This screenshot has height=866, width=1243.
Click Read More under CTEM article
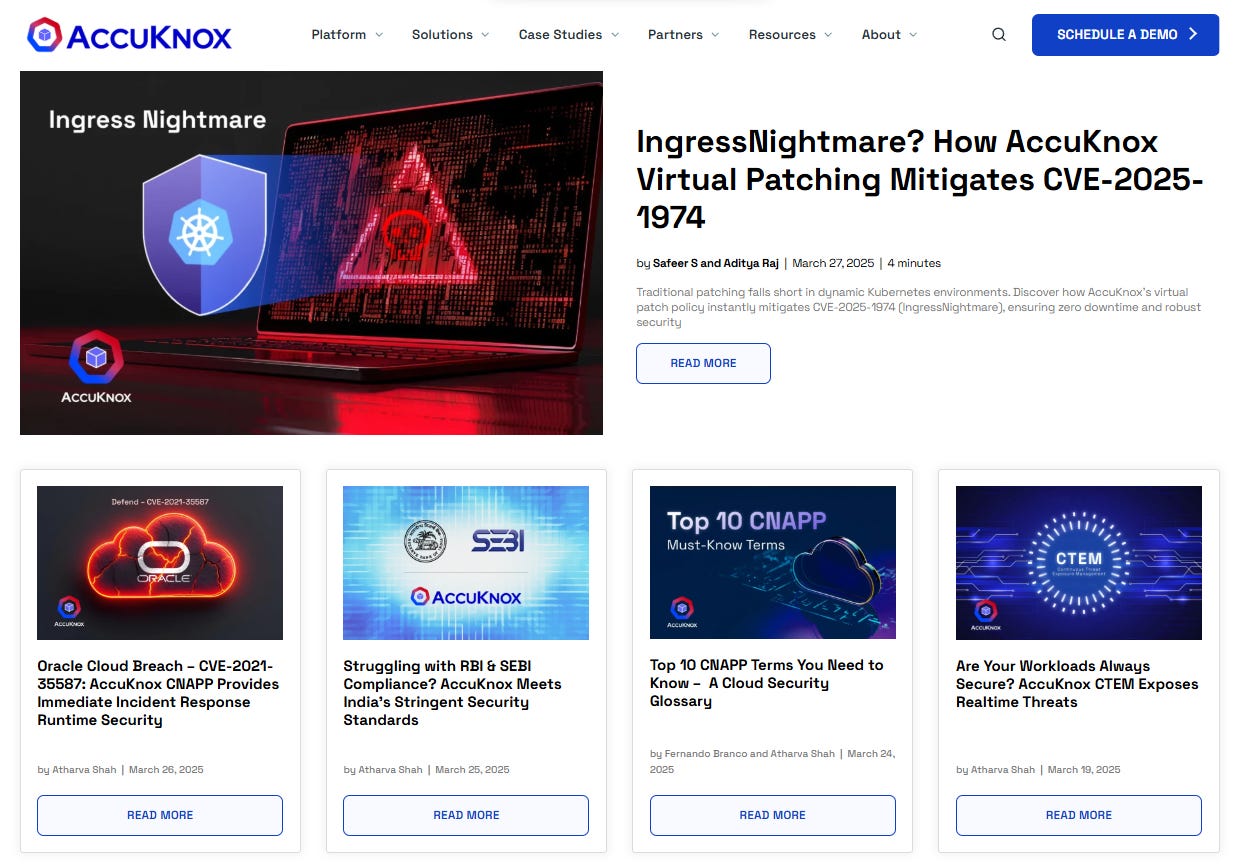(1079, 815)
